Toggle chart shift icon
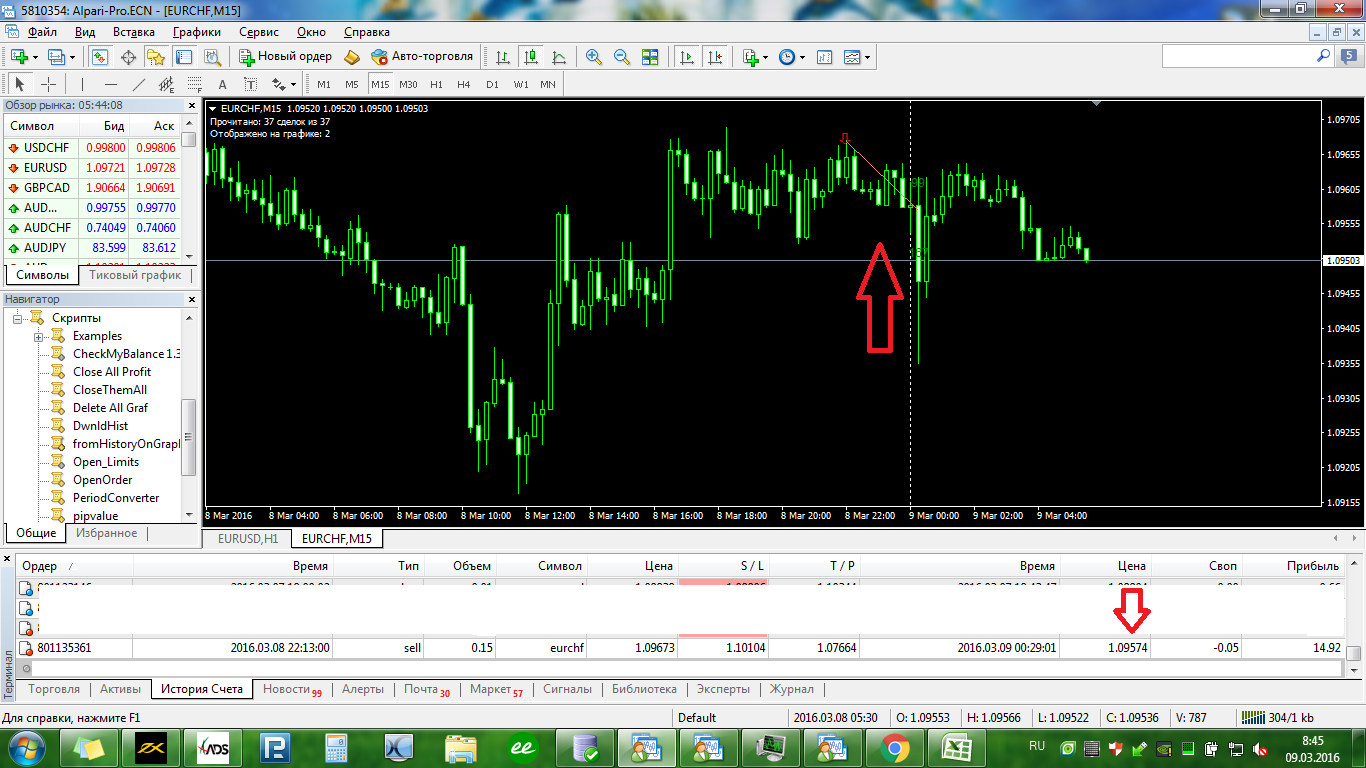Screen dimensions: 1366x768 point(714,57)
